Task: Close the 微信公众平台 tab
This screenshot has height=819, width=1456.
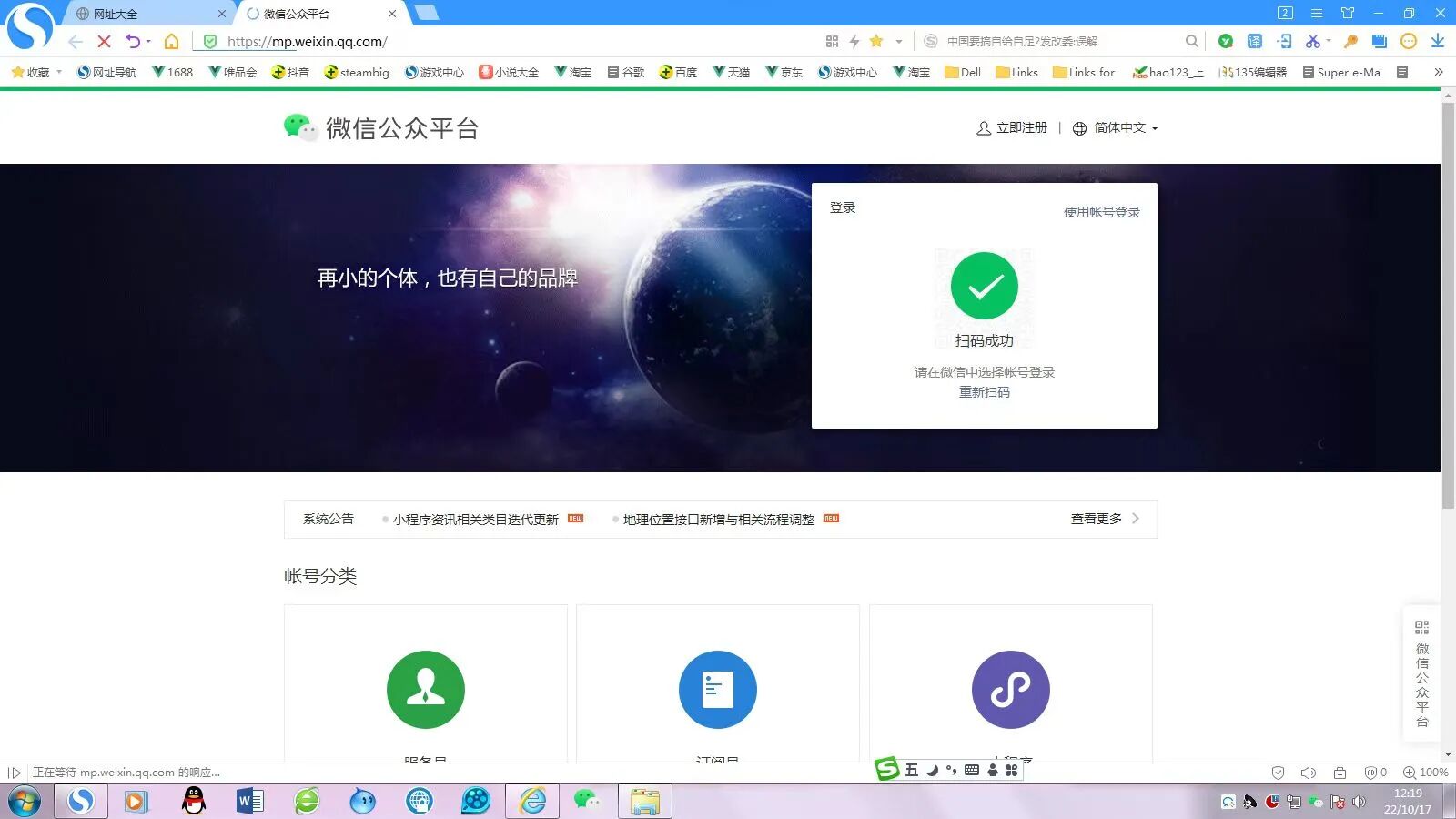Action: (392, 14)
